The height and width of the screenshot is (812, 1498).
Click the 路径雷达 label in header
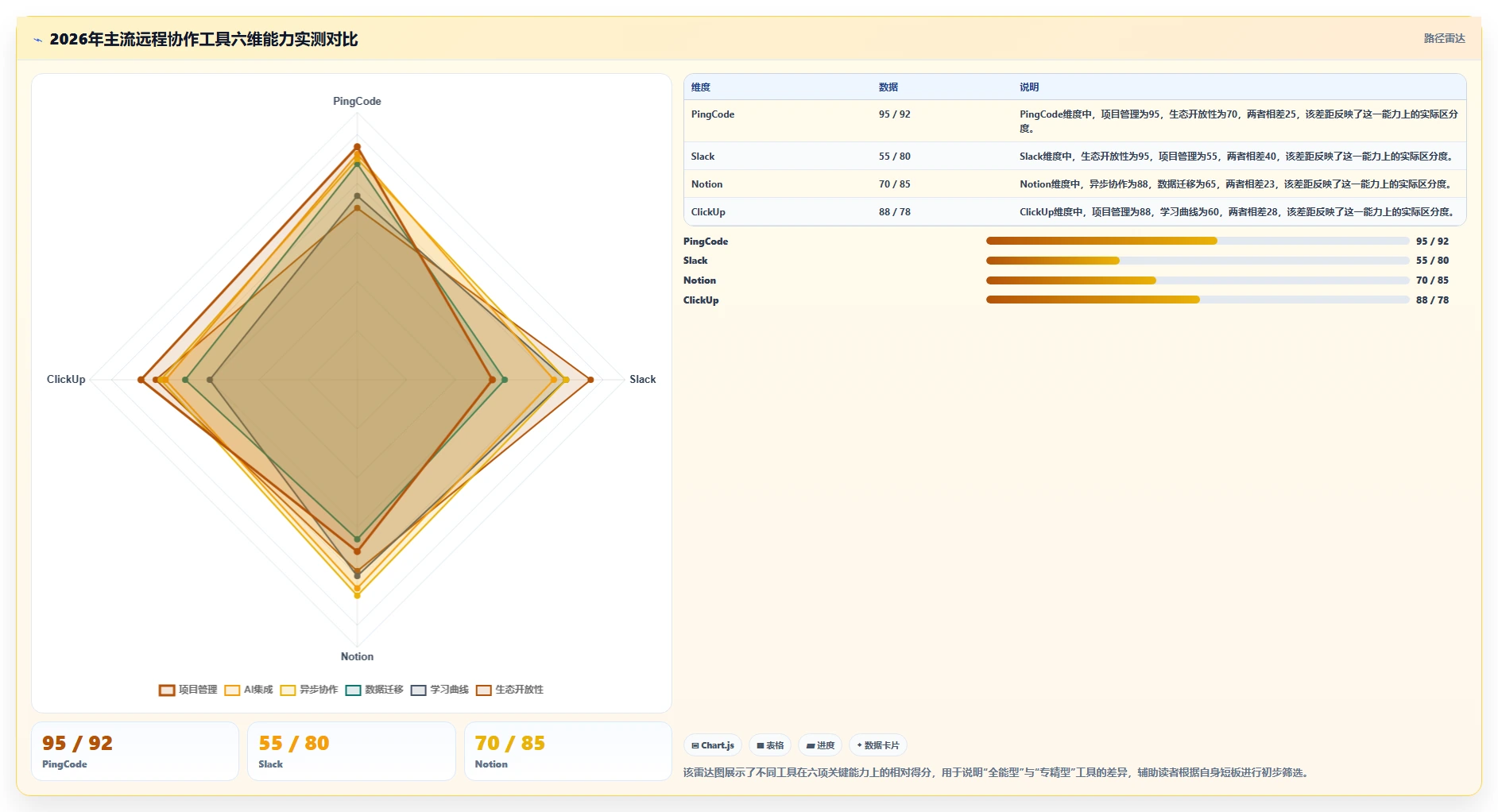tap(1444, 38)
